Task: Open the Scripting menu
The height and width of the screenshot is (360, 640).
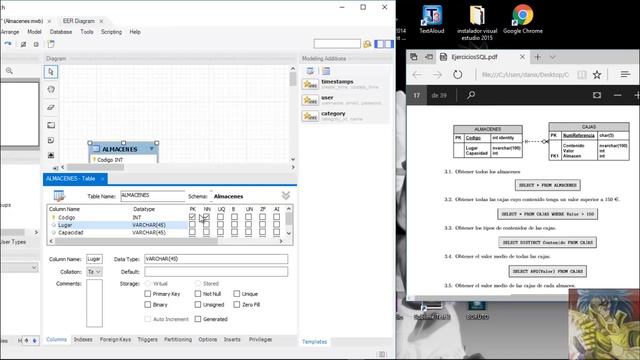Action: [x=111, y=32]
